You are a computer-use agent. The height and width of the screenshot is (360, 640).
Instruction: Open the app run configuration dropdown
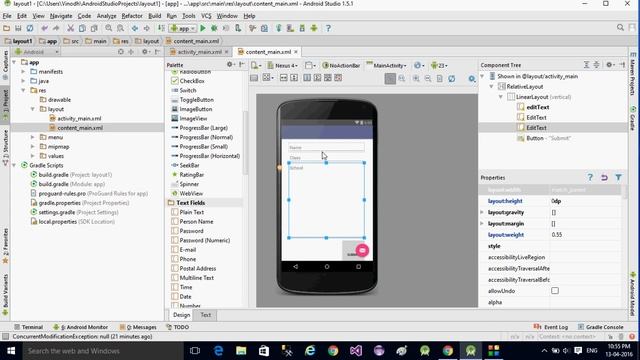coord(183,28)
